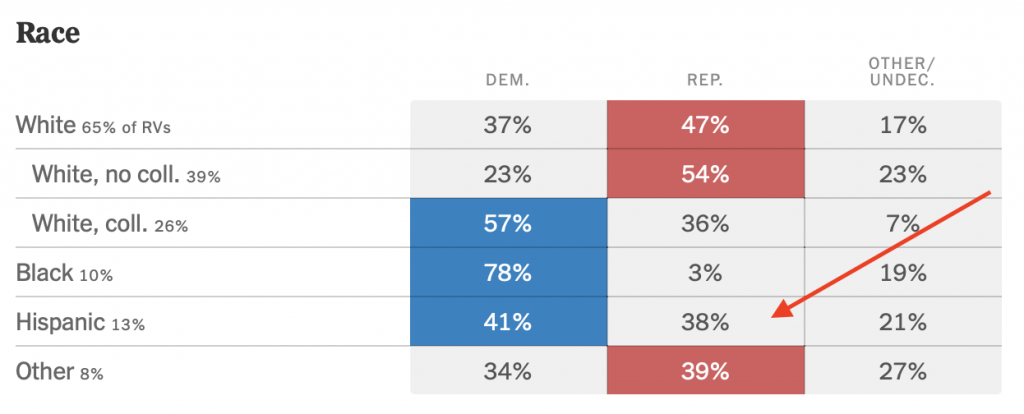1024x414 pixels.
Task: Click the "White, coll. 26%" row label
Action: click(x=110, y=224)
